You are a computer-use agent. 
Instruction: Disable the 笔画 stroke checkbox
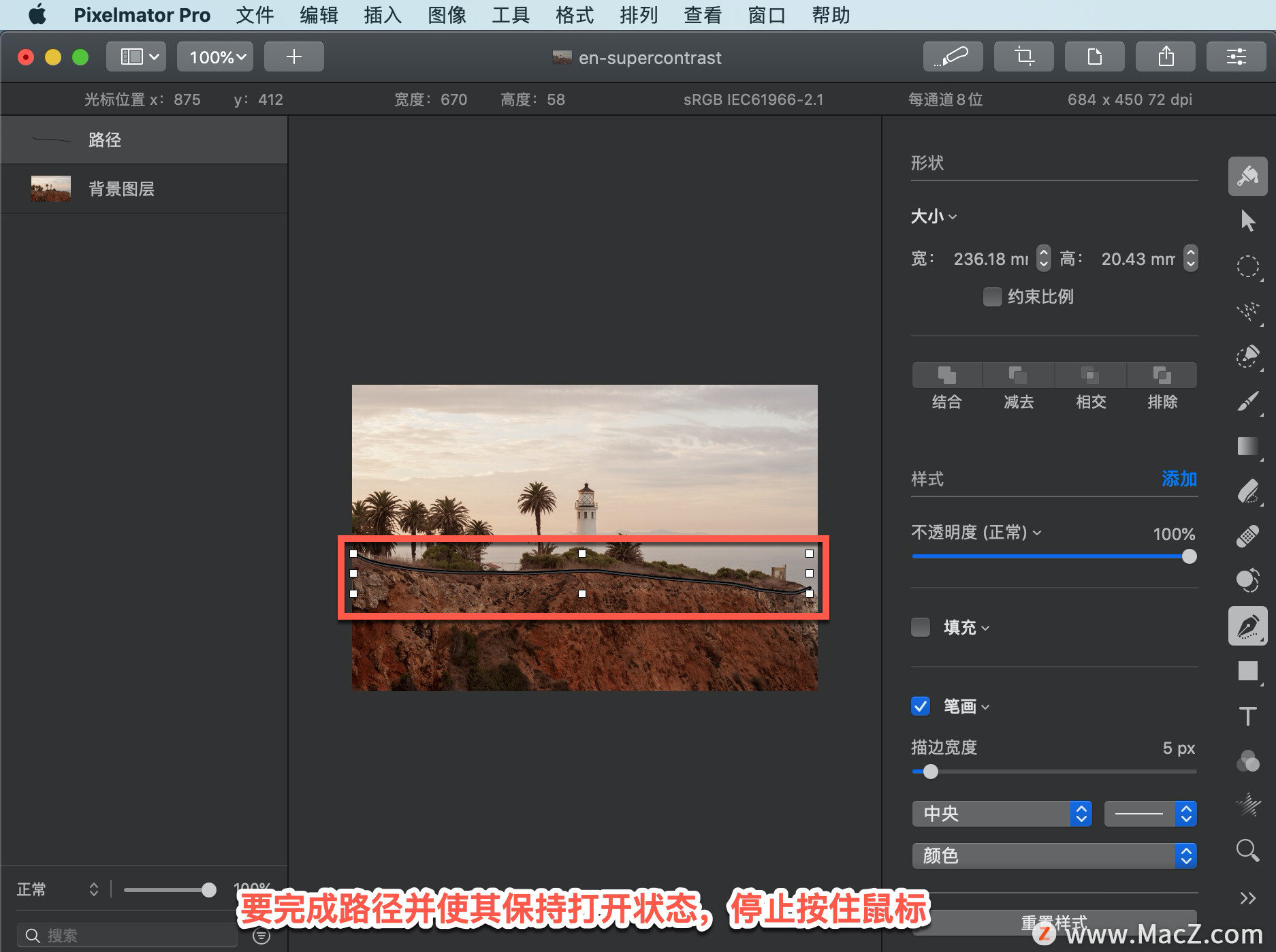[x=921, y=706]
